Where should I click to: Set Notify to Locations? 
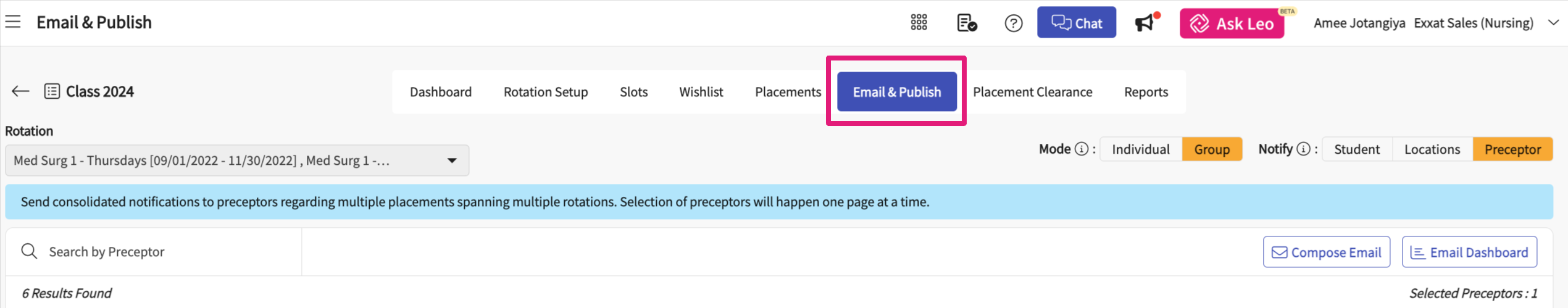click(1432, 149)
